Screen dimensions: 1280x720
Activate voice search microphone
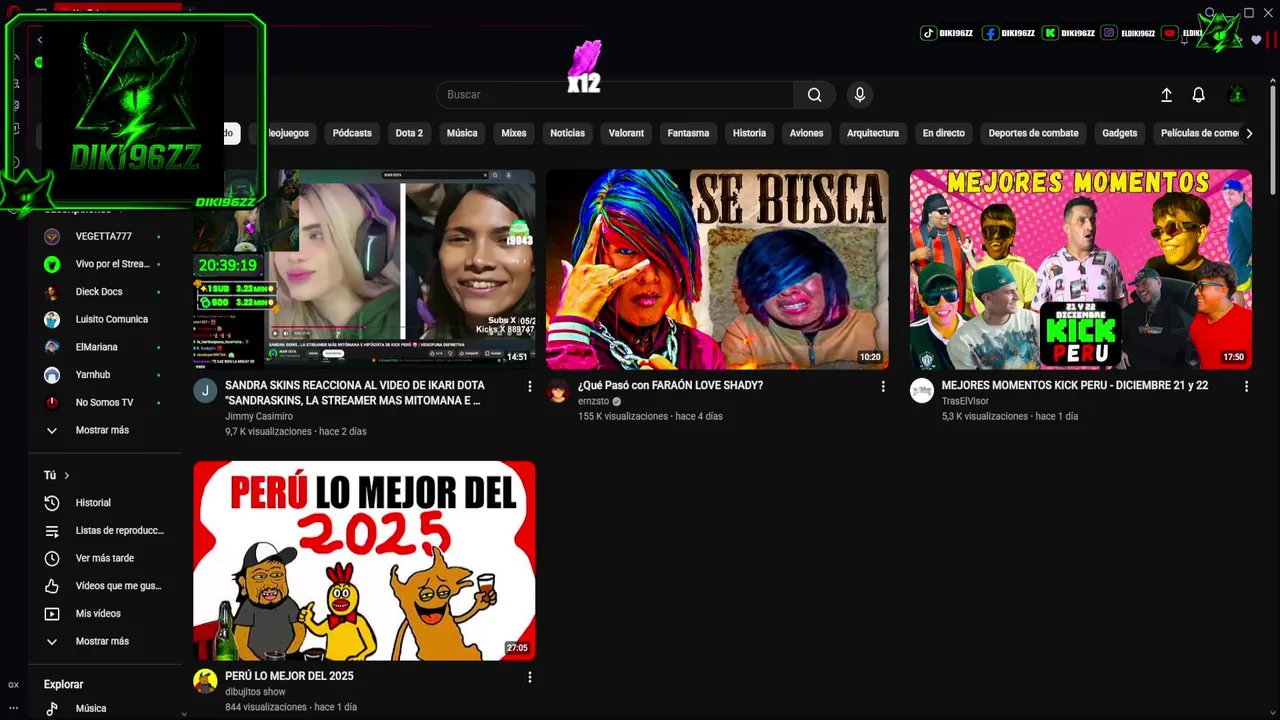click(x=859, y=95)
